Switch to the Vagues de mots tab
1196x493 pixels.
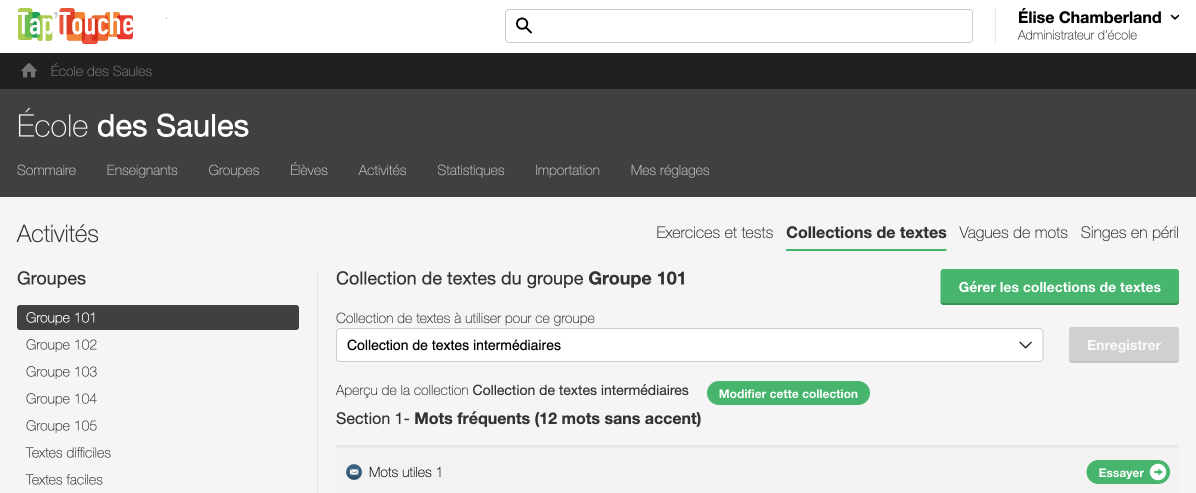point(1013,233)
